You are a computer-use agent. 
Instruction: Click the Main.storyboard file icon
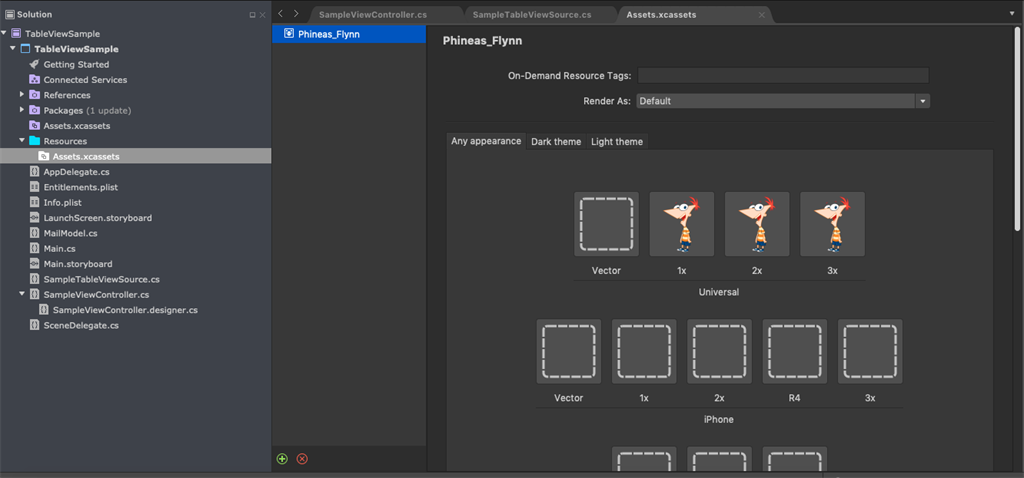coord(35,264)
